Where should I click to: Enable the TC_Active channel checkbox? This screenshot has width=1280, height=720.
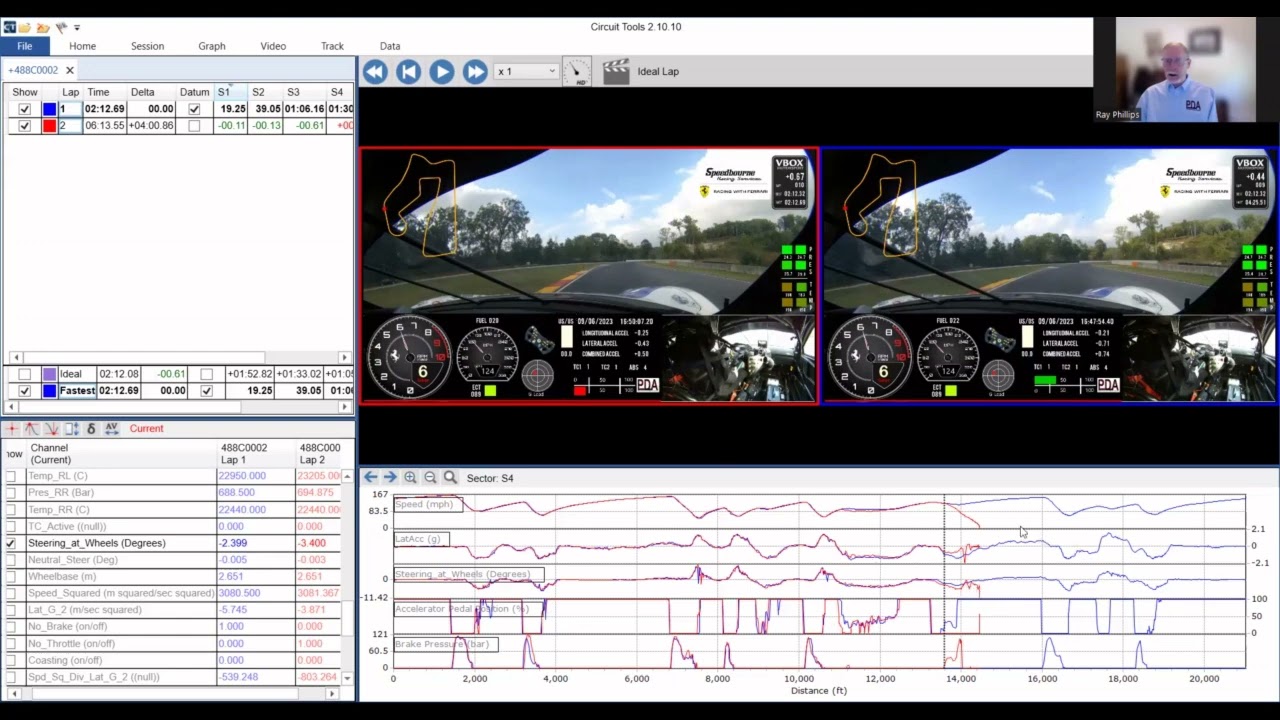[11, 526]
